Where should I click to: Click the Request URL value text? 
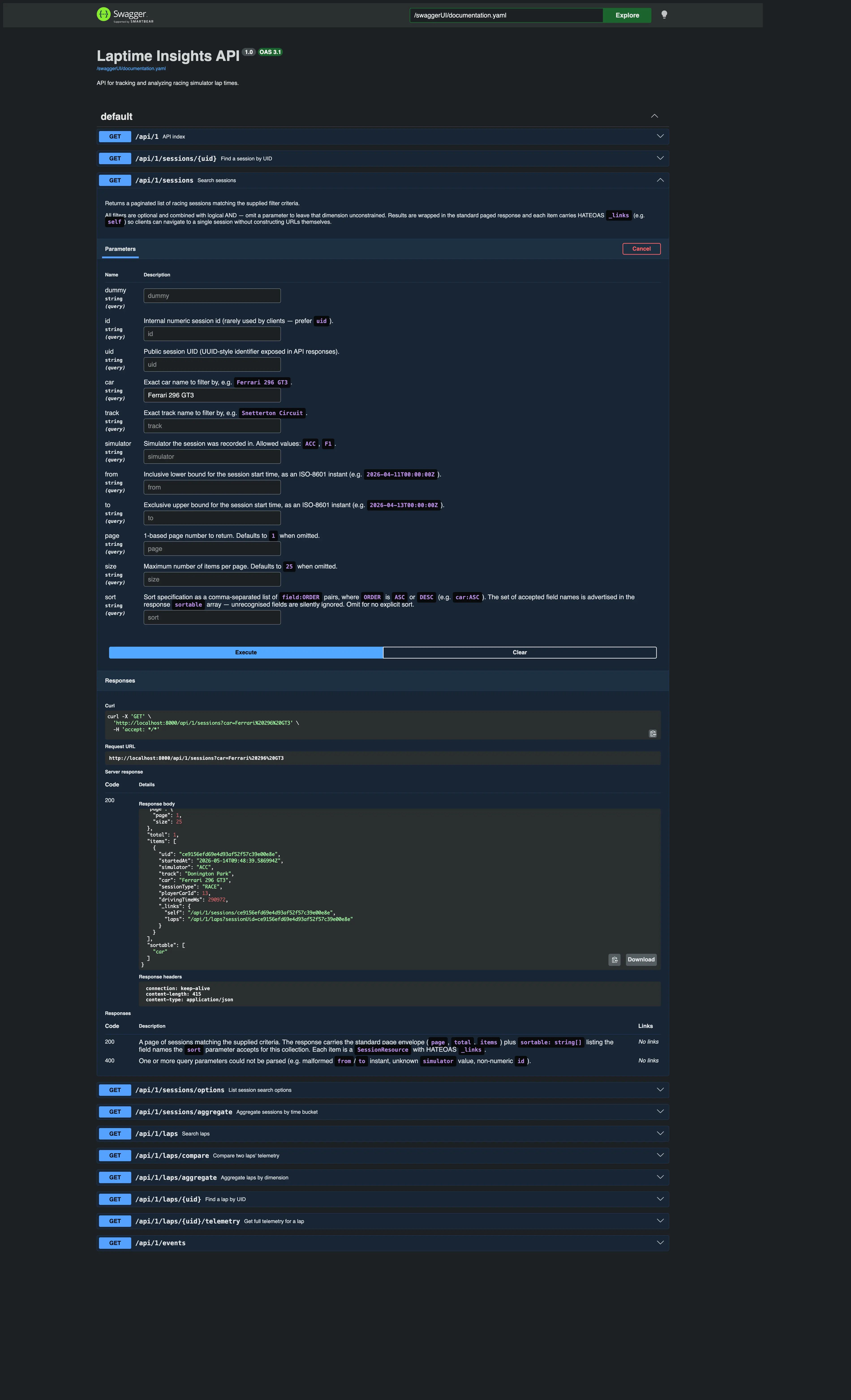click(196, 758)
